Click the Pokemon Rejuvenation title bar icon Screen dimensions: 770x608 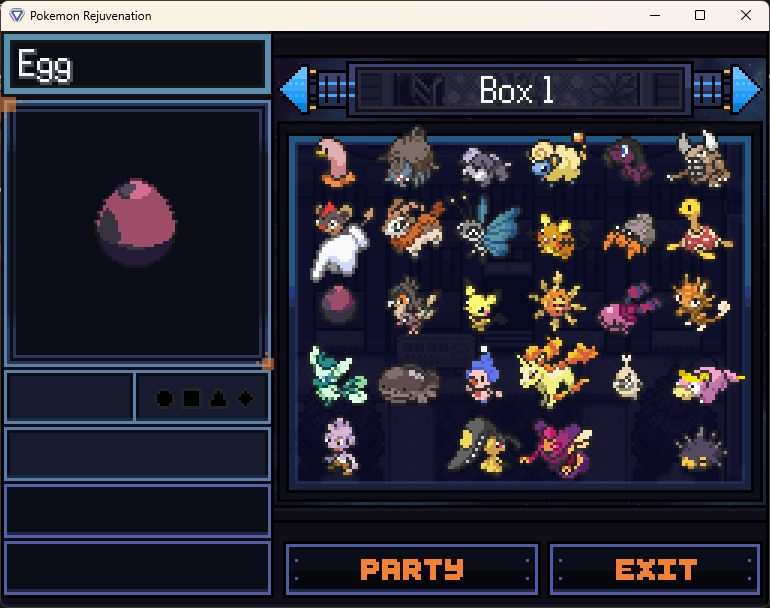click(x=17, y=15)
